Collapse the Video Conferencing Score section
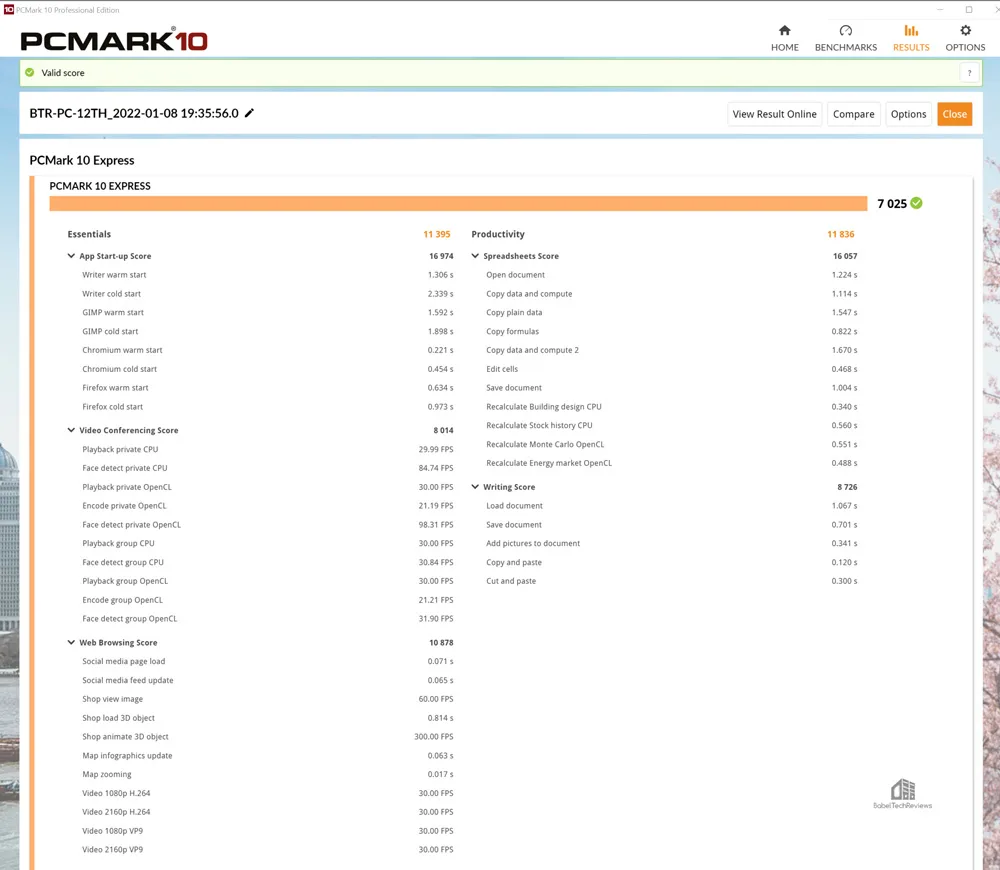 71,430
